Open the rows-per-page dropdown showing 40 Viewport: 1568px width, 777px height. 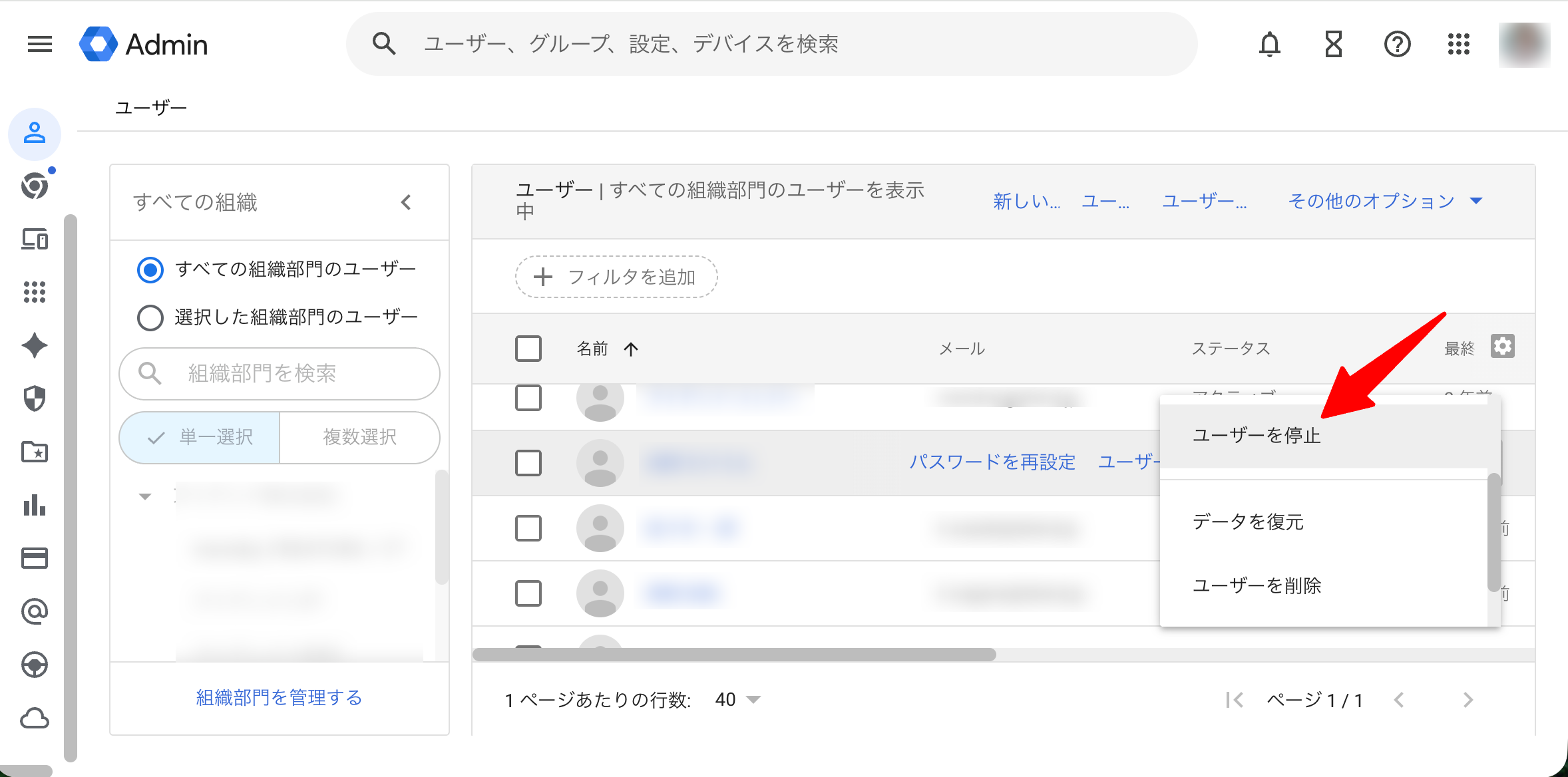737,699
